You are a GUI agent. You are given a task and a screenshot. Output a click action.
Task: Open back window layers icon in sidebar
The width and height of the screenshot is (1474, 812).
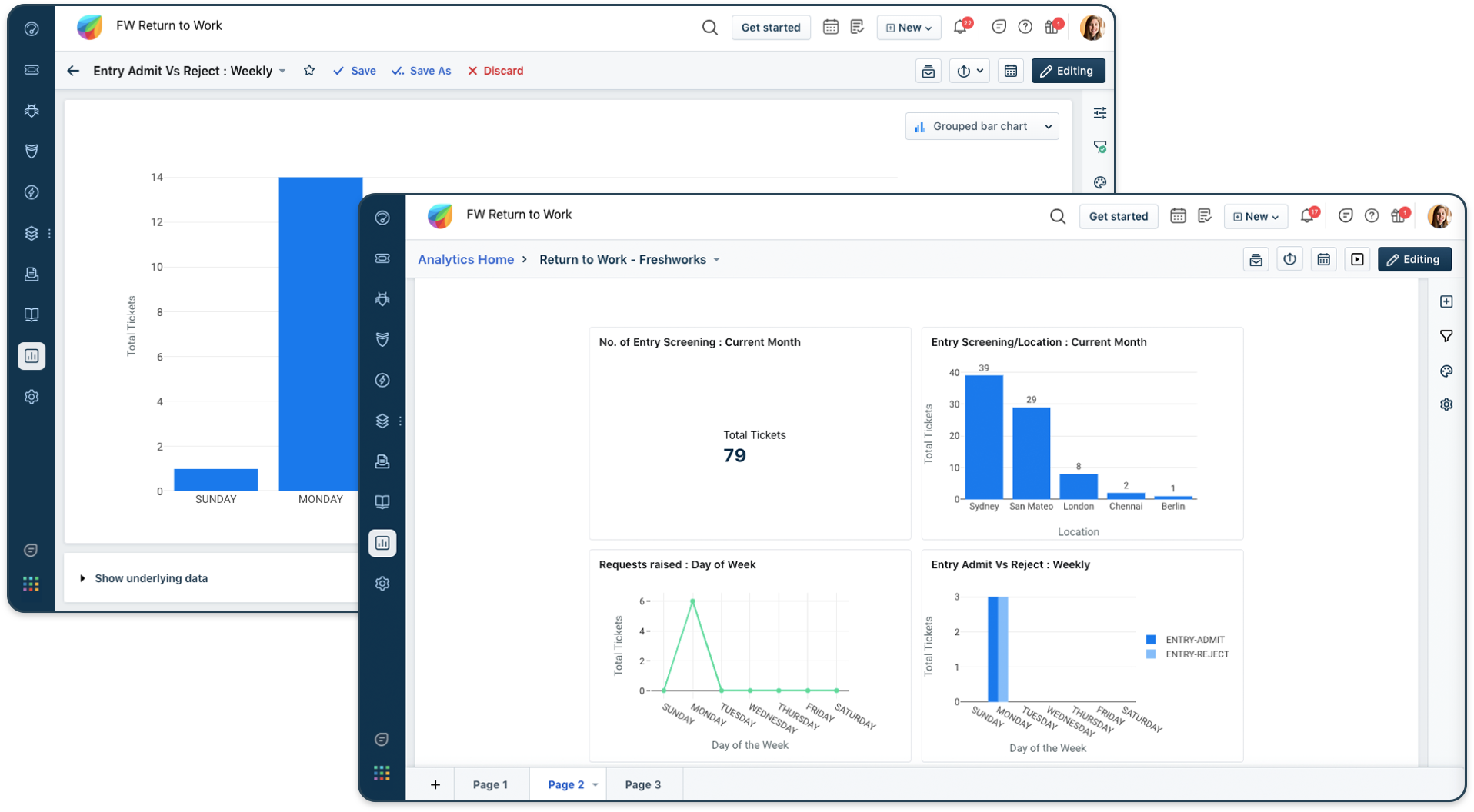(x=32, y=234)
